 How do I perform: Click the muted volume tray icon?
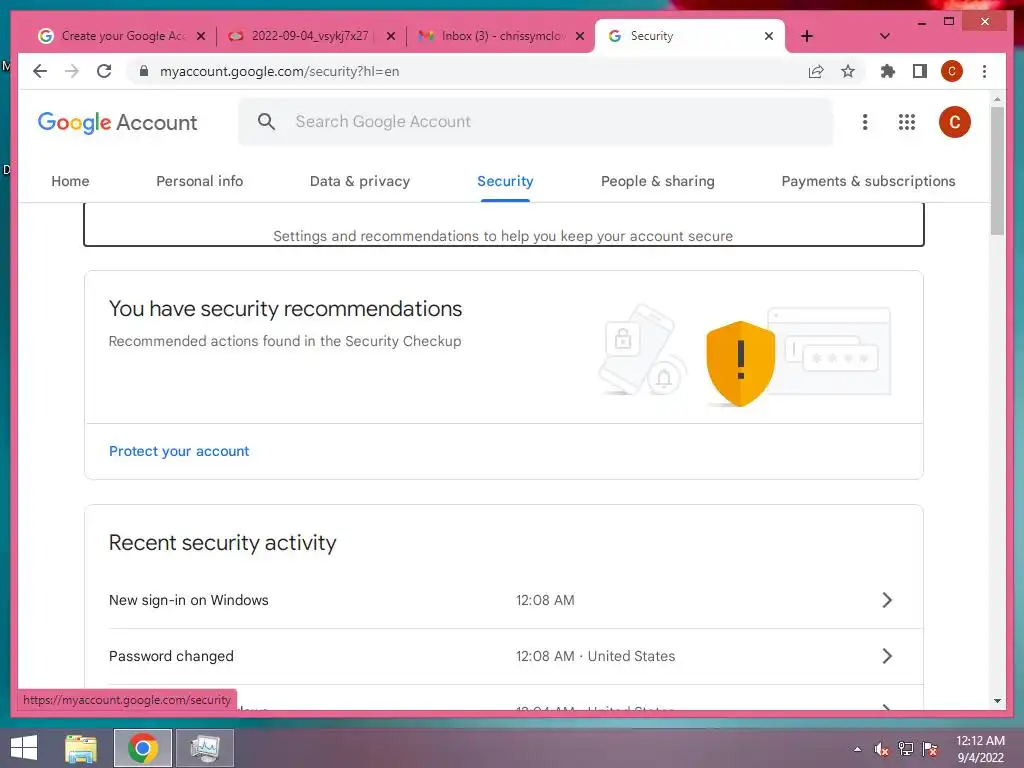[x=881, y=749]
